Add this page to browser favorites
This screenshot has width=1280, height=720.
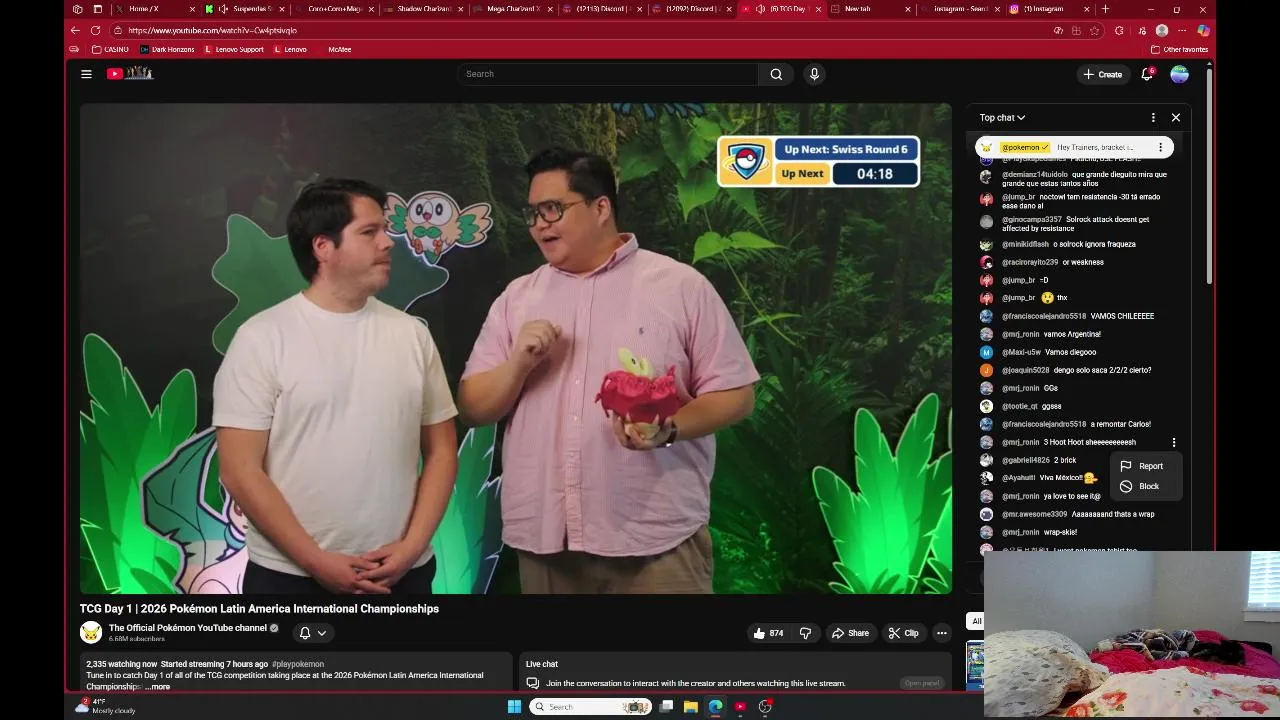click(x=1095, y=30)
